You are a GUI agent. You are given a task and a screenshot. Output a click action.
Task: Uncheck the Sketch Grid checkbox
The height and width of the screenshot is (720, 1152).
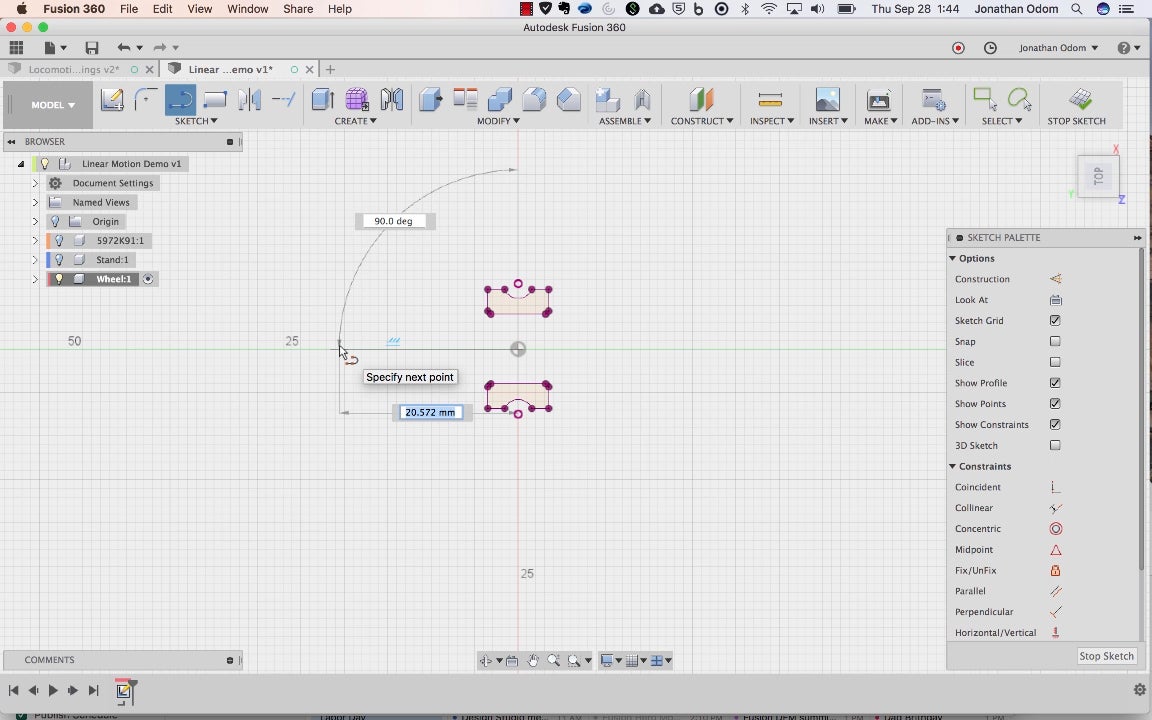[x=1055, y=321]
